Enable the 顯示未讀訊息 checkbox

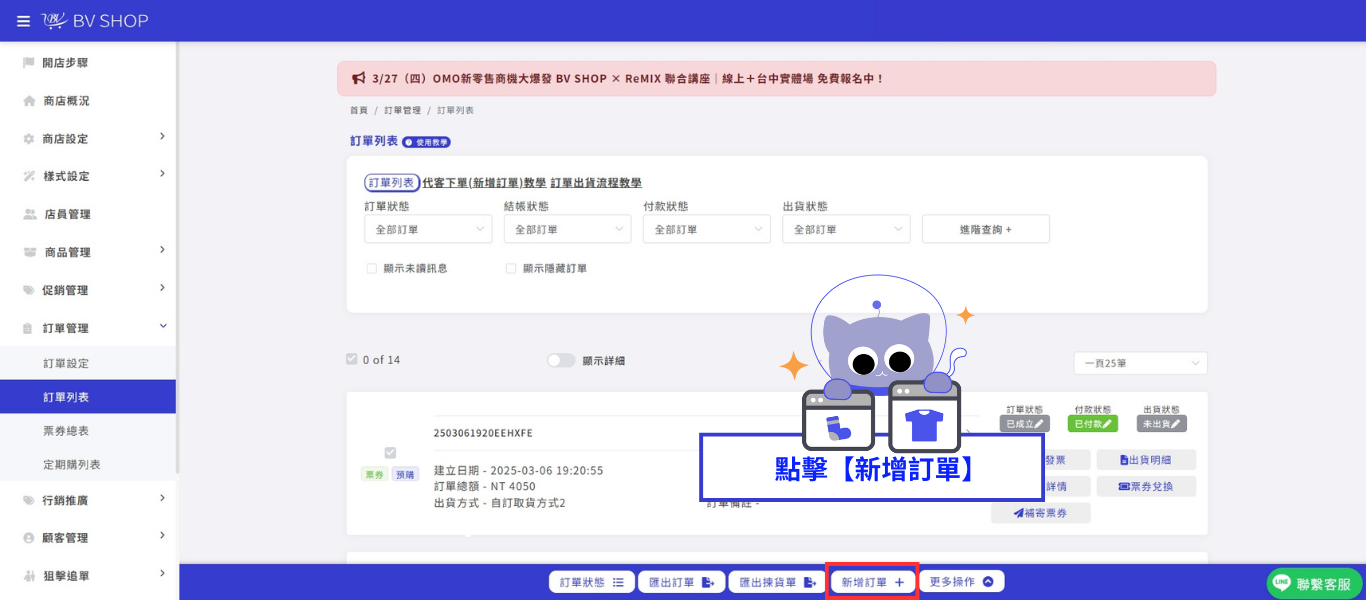point(371,268)
